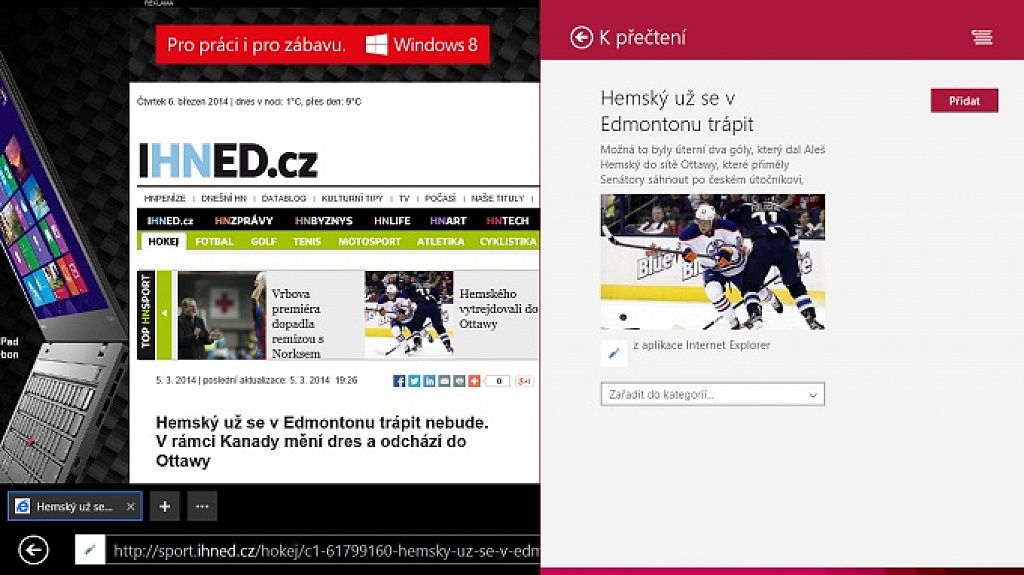Click the Hemský už se v Edmontonu trápit title
The height and width of the screenshot is (575, 1024).
(677, 111)
